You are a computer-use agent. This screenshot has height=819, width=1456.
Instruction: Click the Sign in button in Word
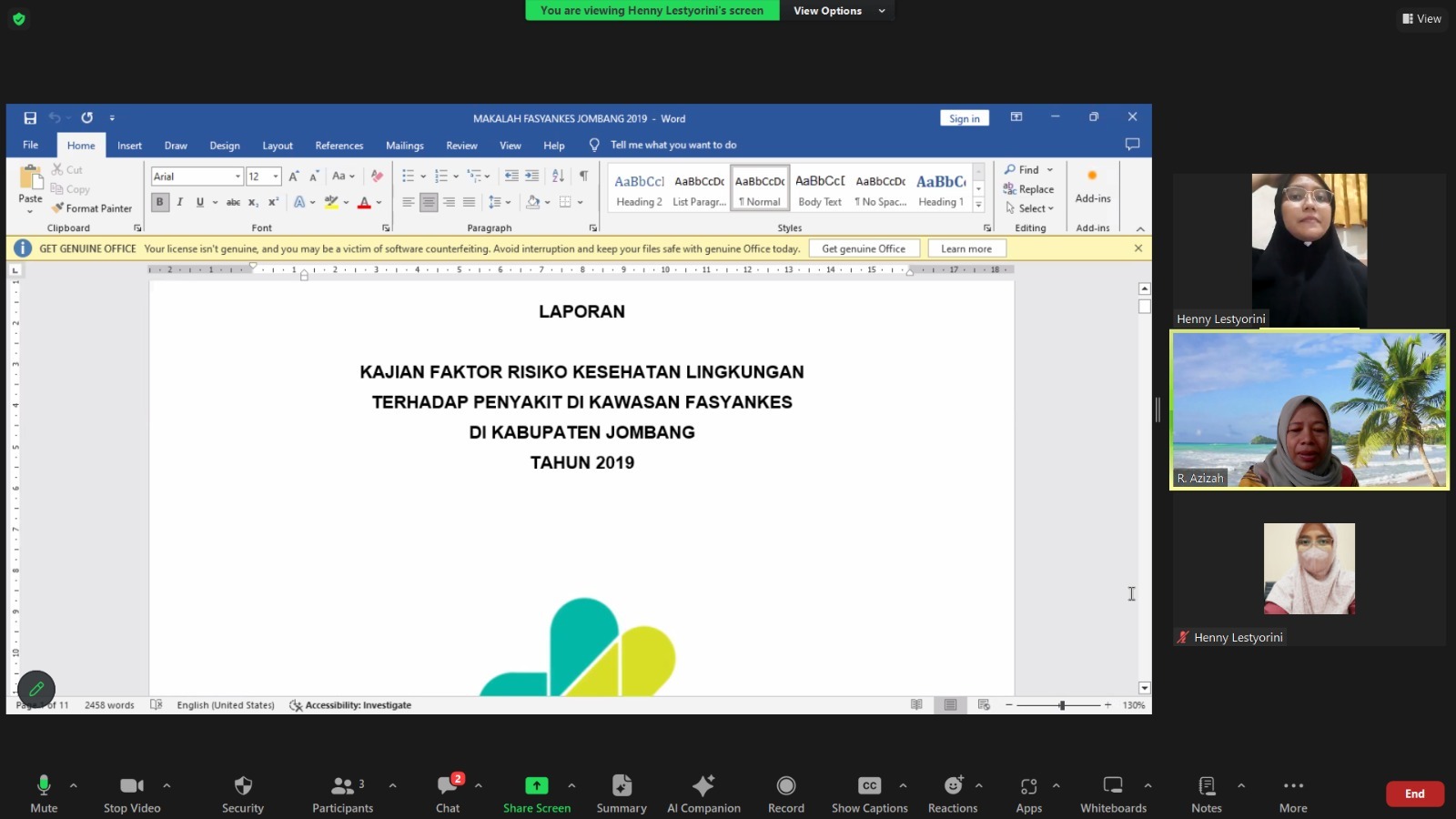pos(964,117)
